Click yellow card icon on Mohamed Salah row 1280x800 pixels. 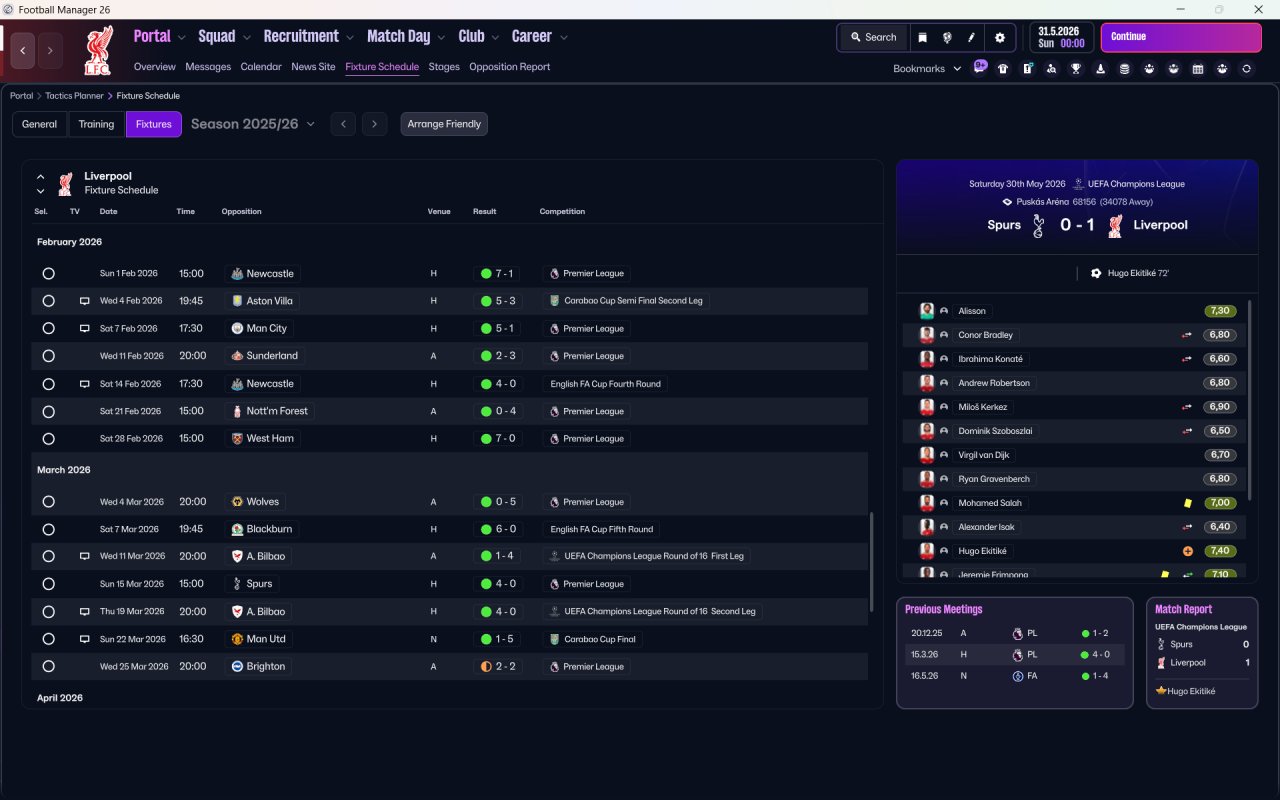pos(1187,503)
